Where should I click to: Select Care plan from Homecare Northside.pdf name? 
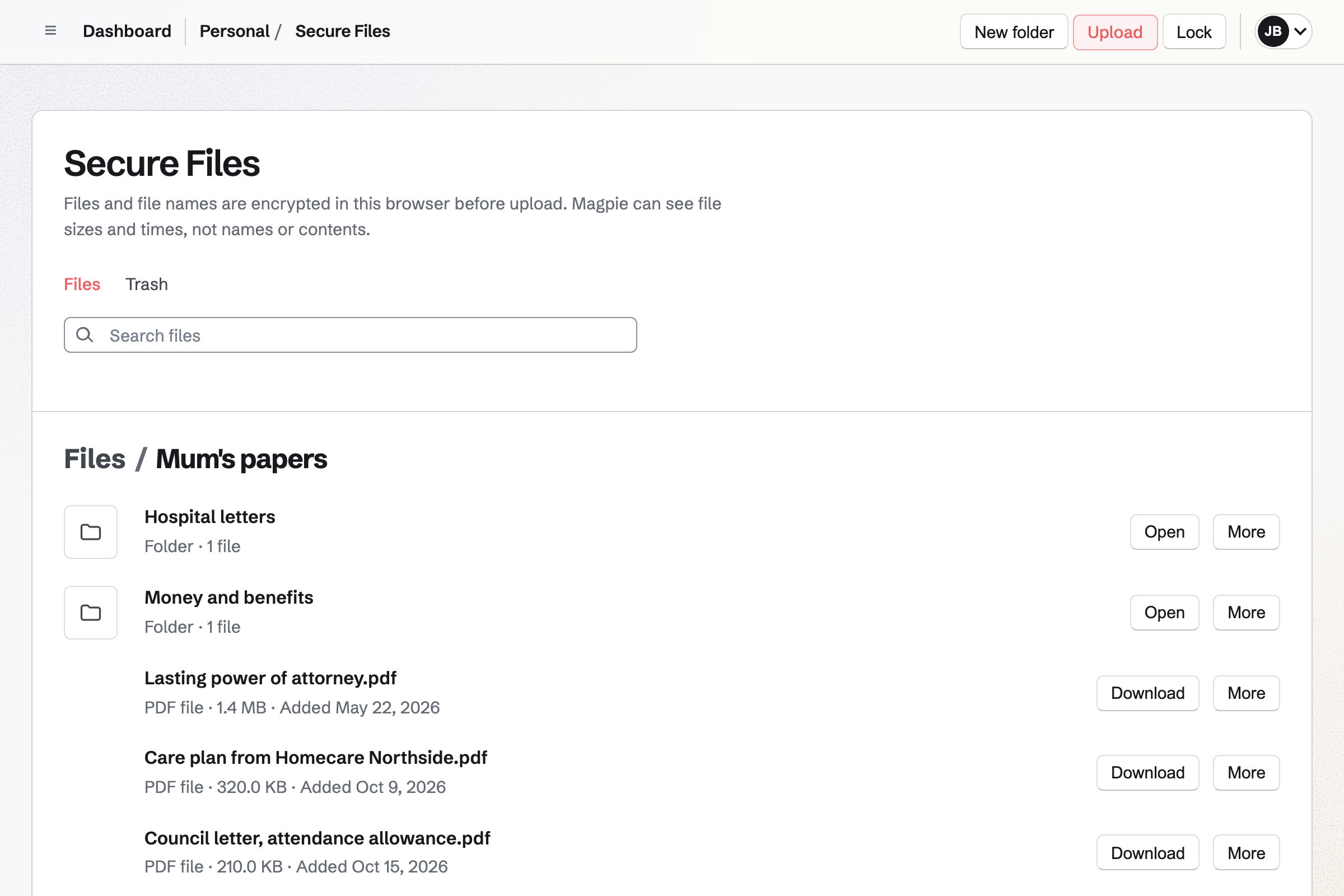point(315,757)
